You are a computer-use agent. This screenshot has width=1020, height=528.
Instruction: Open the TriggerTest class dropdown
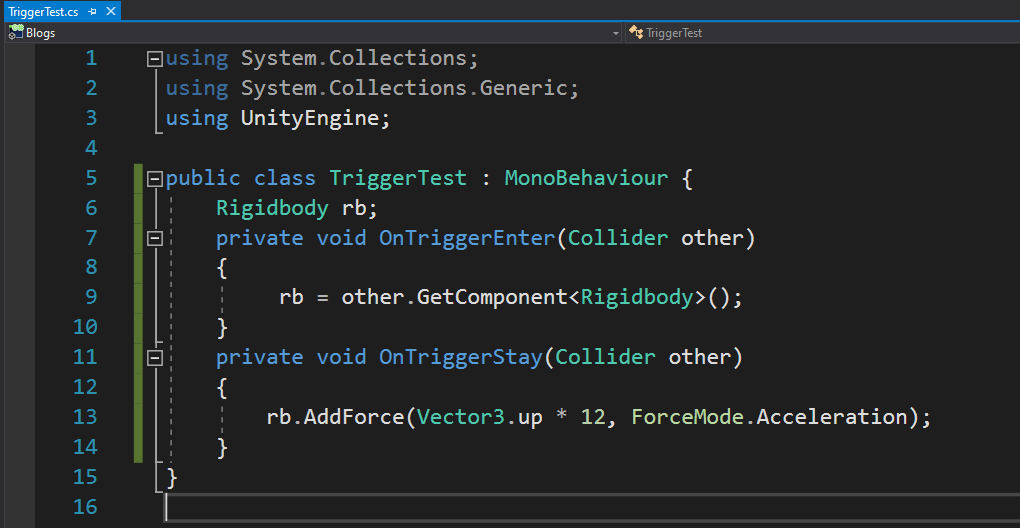pyautogui.click(x=822, y=33)
